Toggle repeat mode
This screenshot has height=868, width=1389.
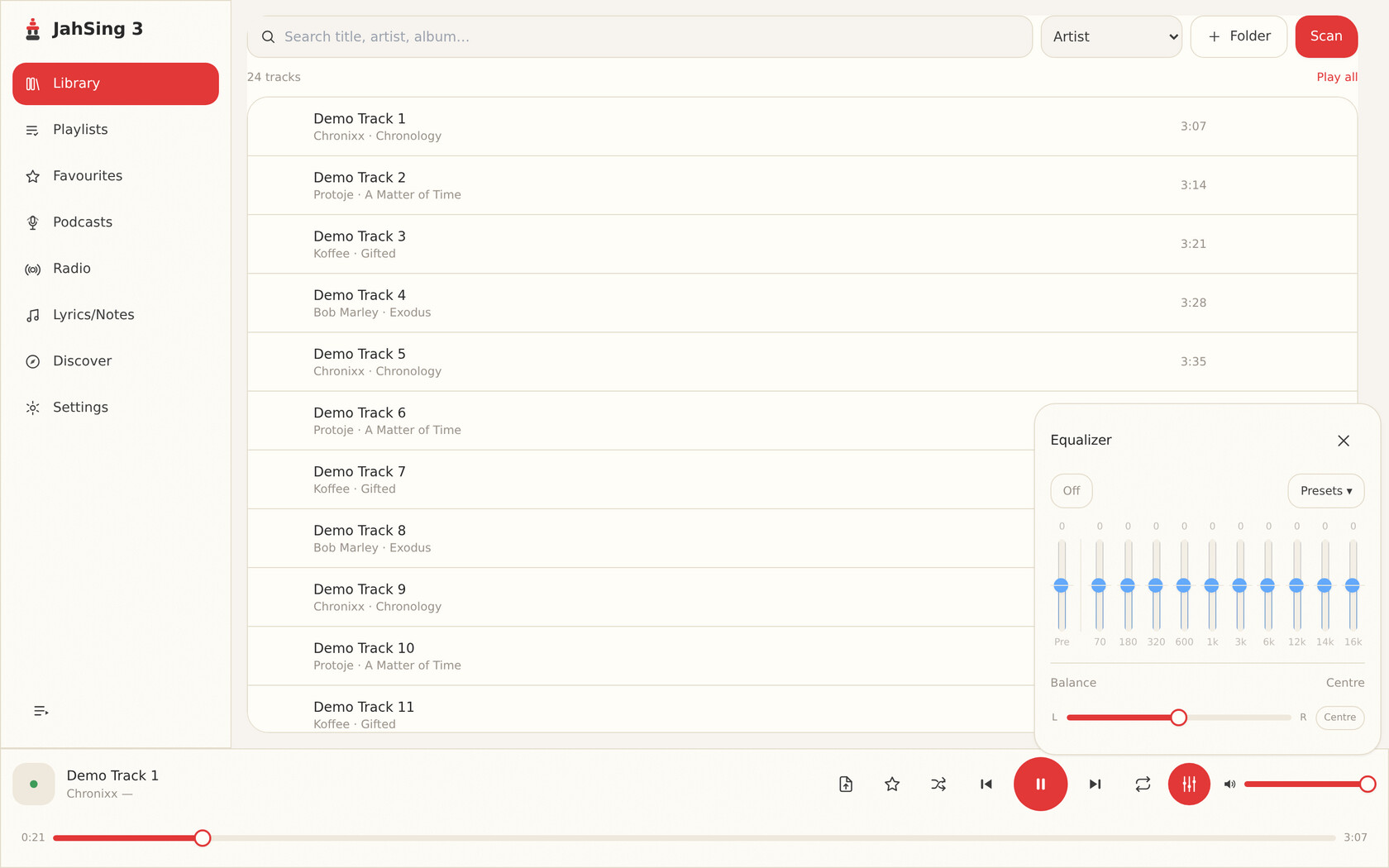click(x=1143, y=785)
